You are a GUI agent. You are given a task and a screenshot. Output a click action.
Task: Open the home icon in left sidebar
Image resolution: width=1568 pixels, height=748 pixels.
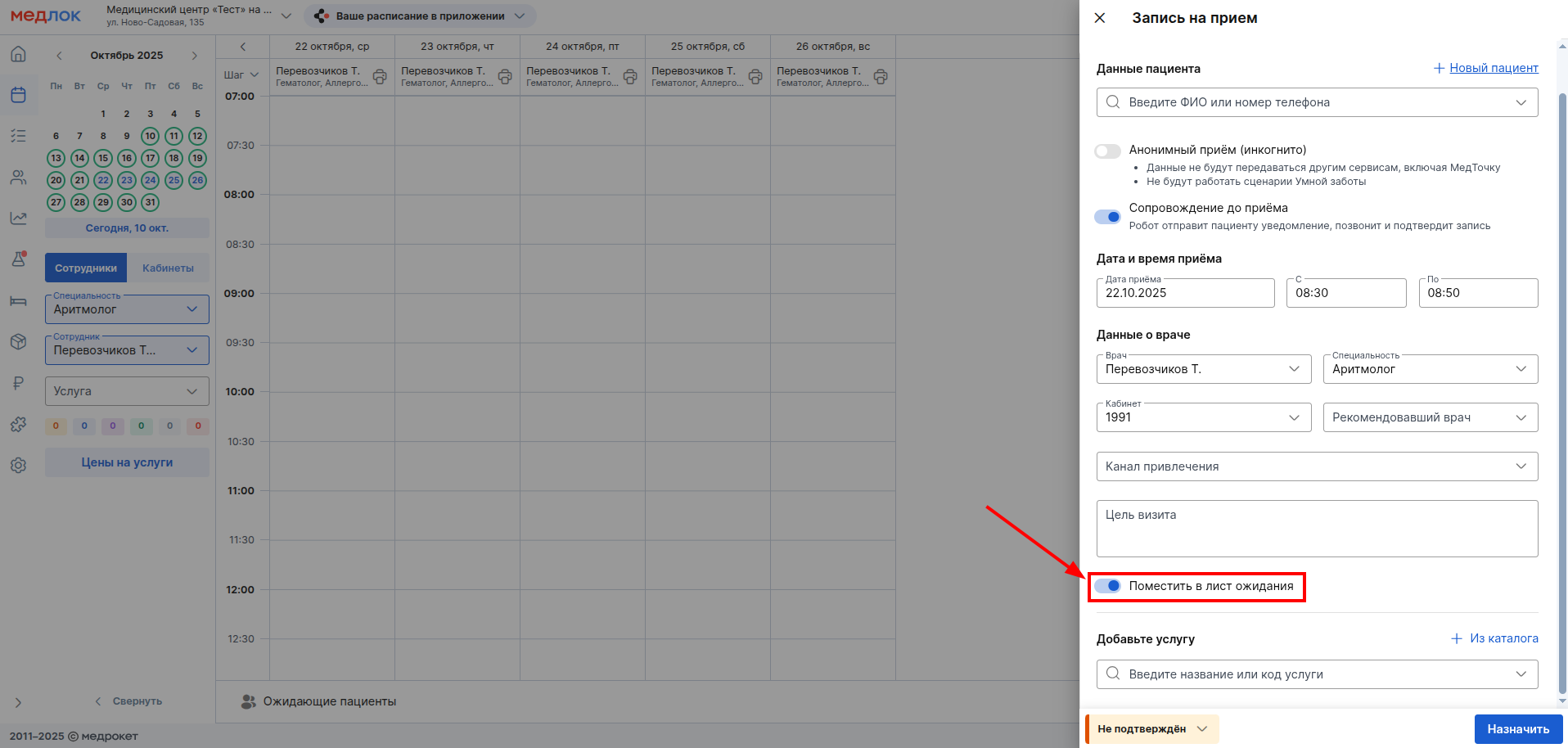[18, 54]
